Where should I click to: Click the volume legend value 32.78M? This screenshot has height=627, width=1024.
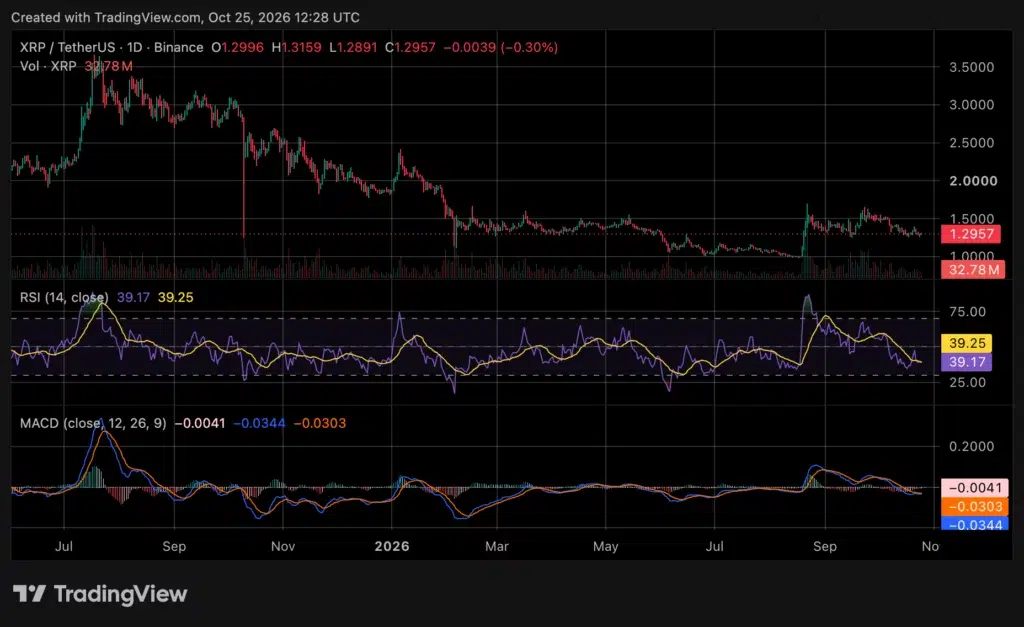coord(109,66)
